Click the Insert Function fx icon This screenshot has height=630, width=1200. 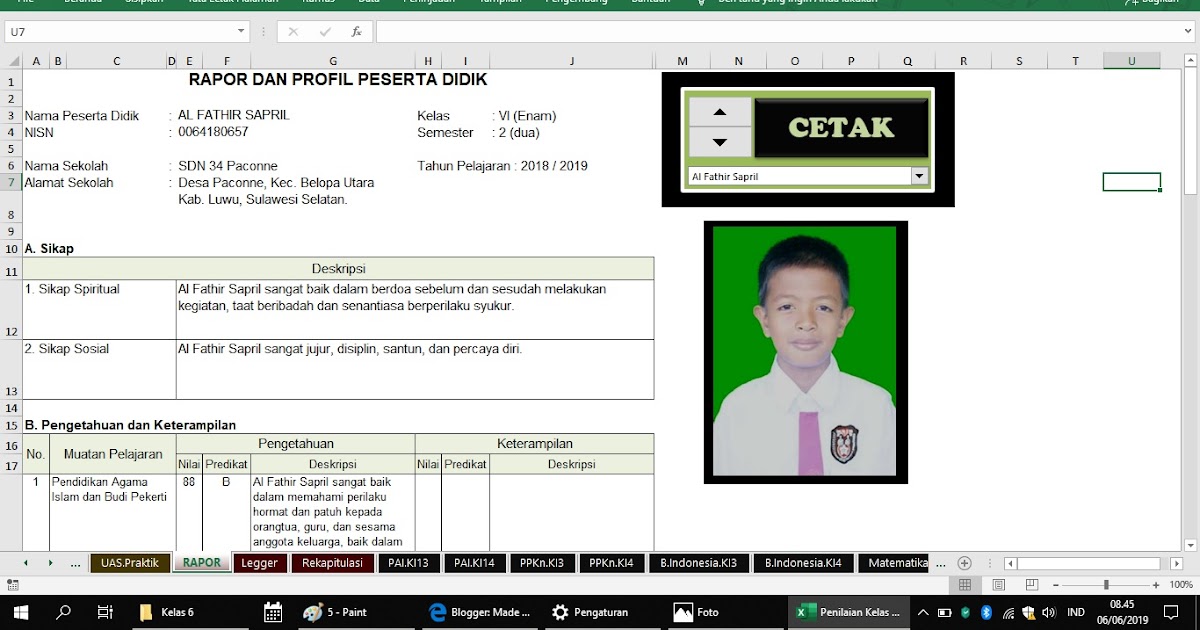click(x=356, y=32)
